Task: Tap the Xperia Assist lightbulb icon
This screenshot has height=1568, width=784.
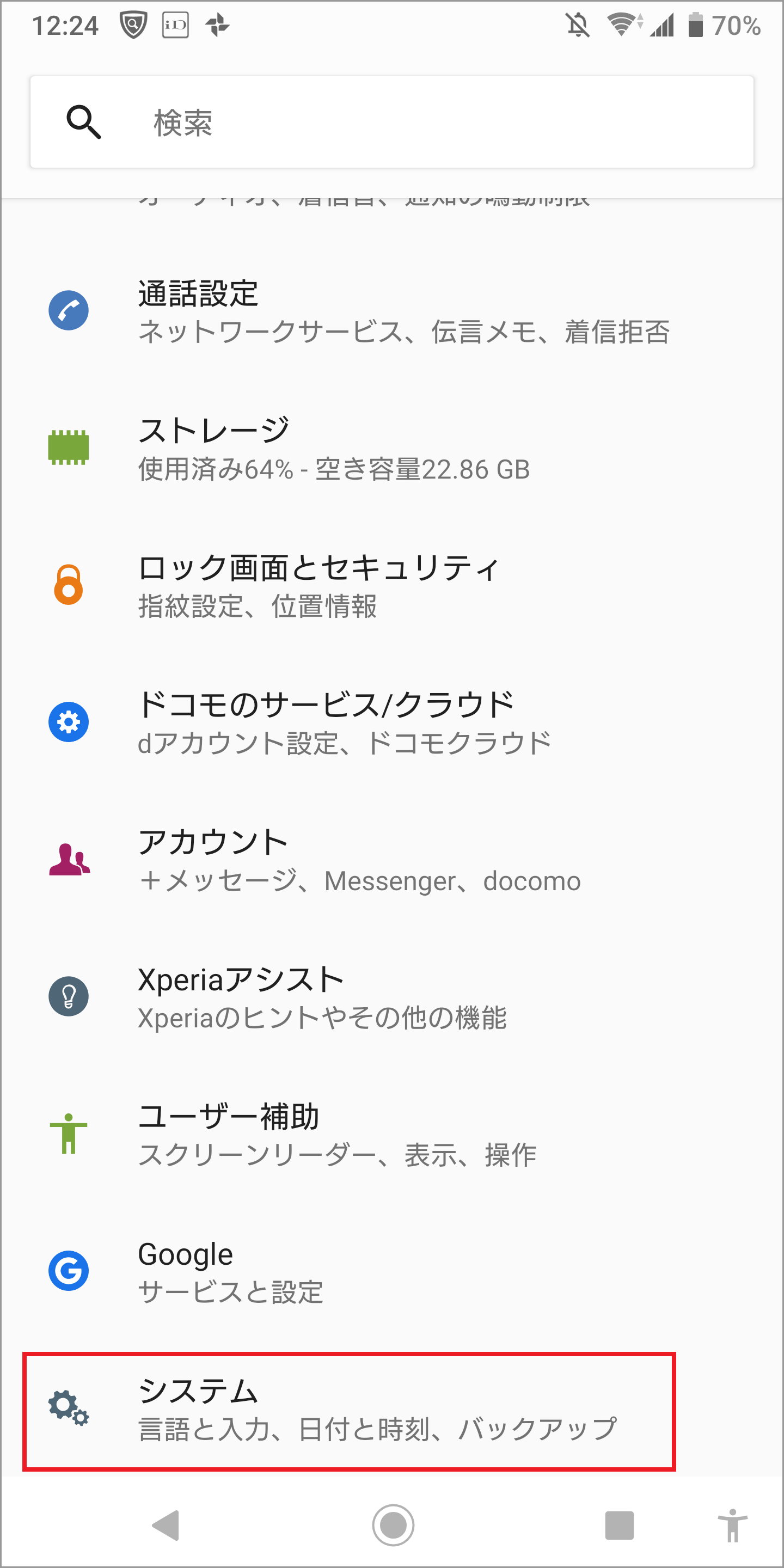Action: point(69,996)
